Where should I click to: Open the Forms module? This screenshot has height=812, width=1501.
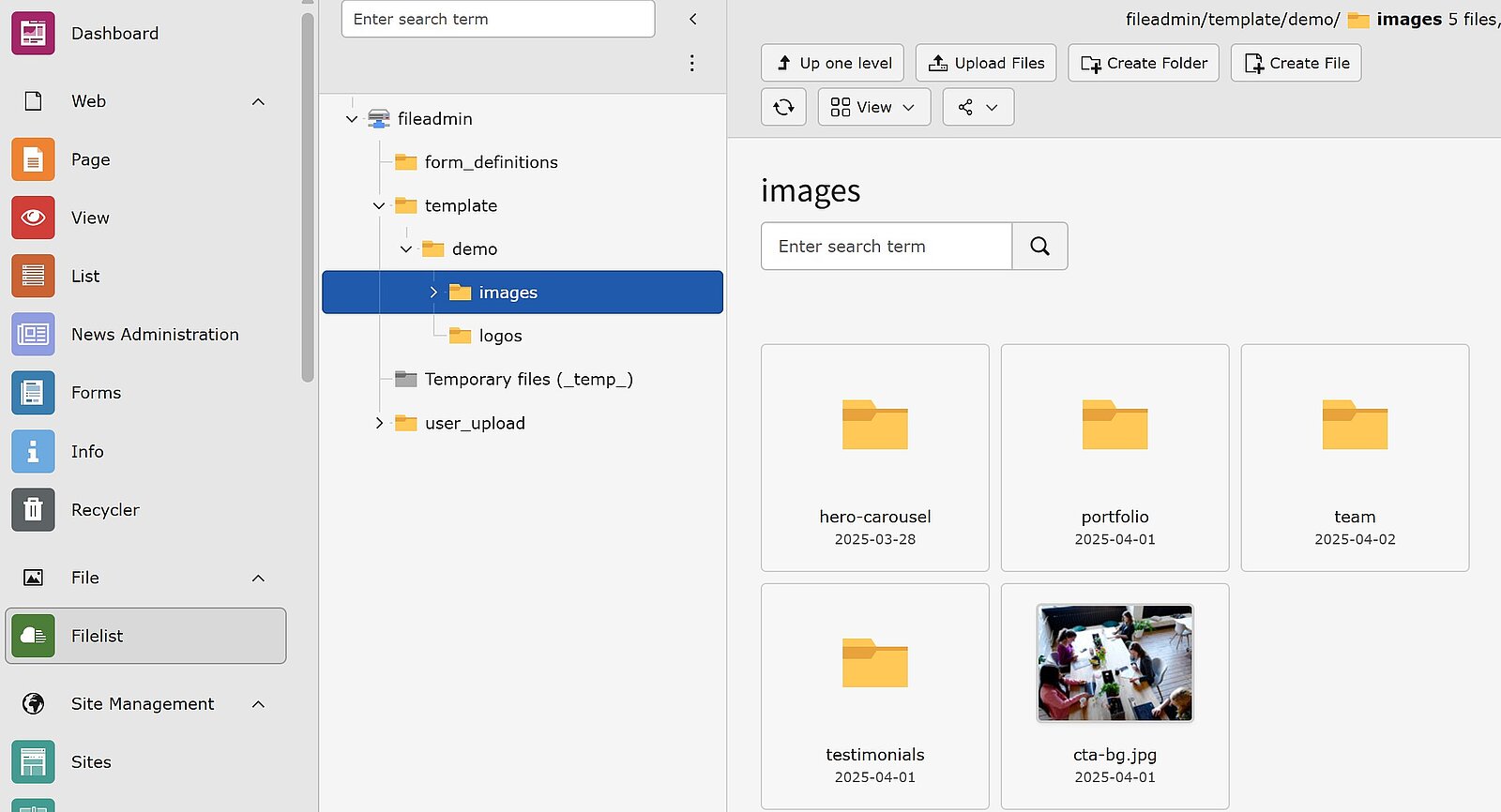tap(33, 393)
